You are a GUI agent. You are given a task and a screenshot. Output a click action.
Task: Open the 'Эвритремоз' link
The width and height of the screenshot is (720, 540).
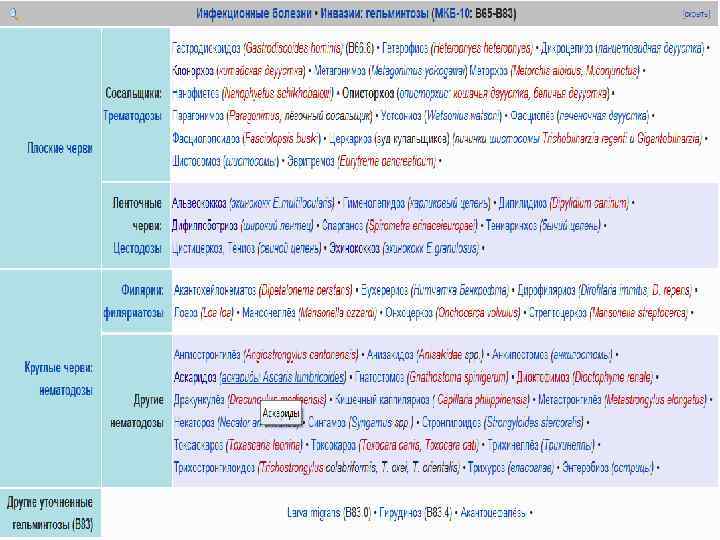pos(311,161)
